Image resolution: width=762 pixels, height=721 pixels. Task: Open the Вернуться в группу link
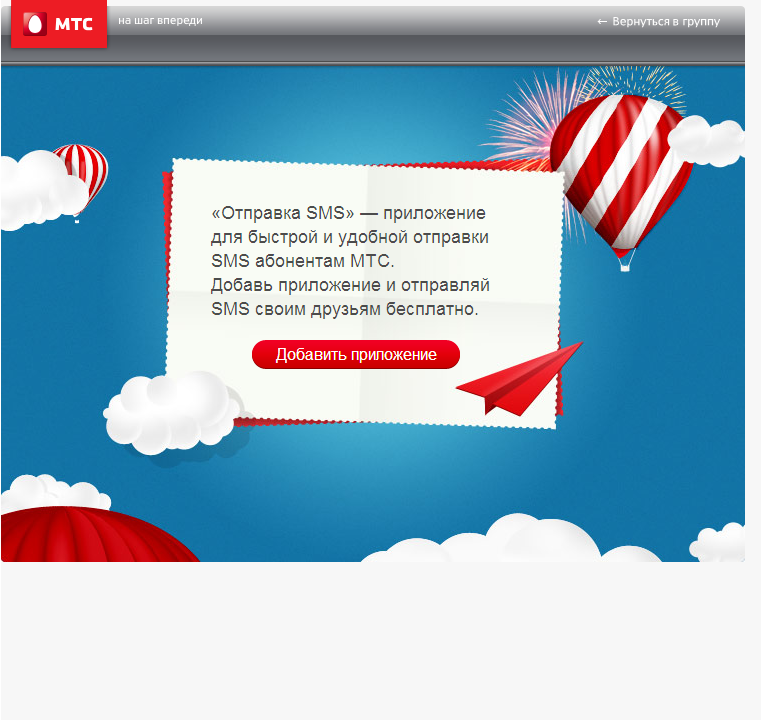pos(665,21)
